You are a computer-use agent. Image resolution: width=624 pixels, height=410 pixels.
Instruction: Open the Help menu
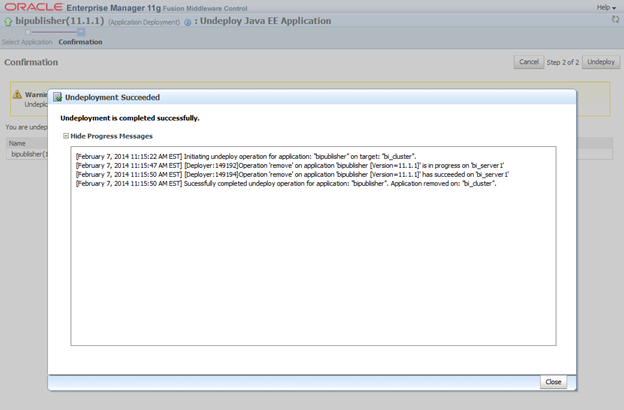coord(606,7)
